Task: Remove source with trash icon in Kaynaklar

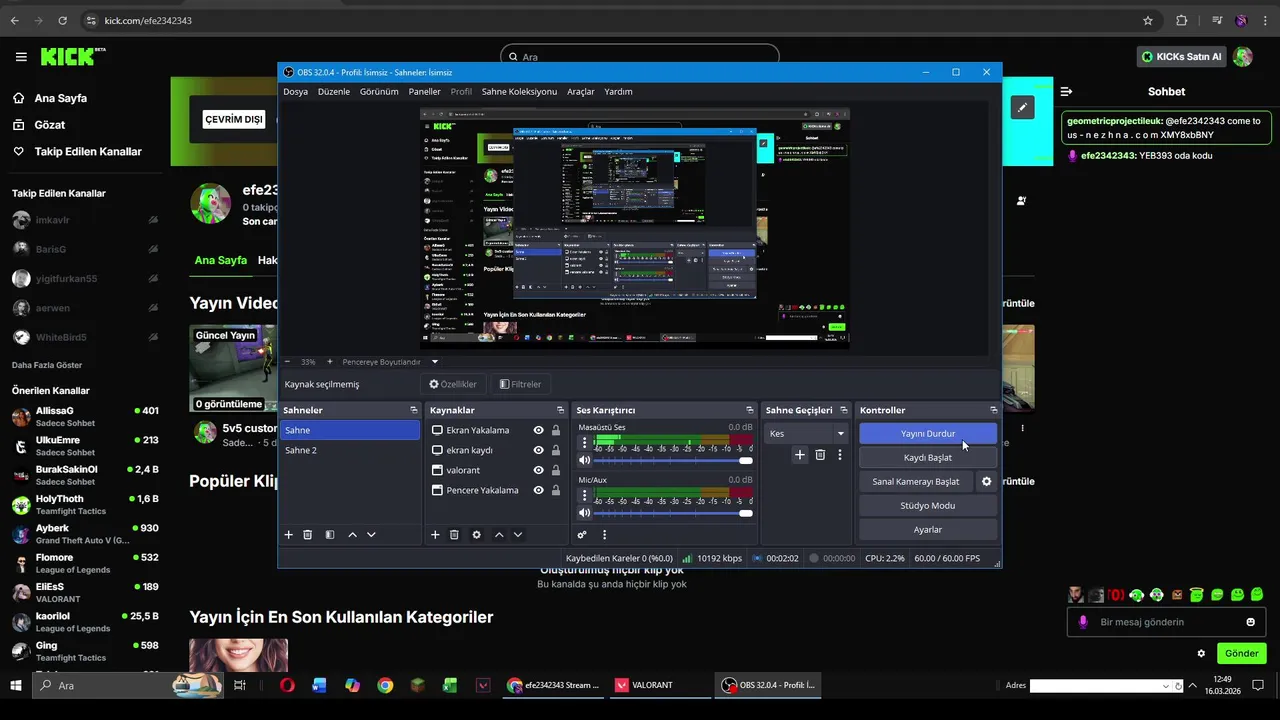Action: [x=454, y=535]
